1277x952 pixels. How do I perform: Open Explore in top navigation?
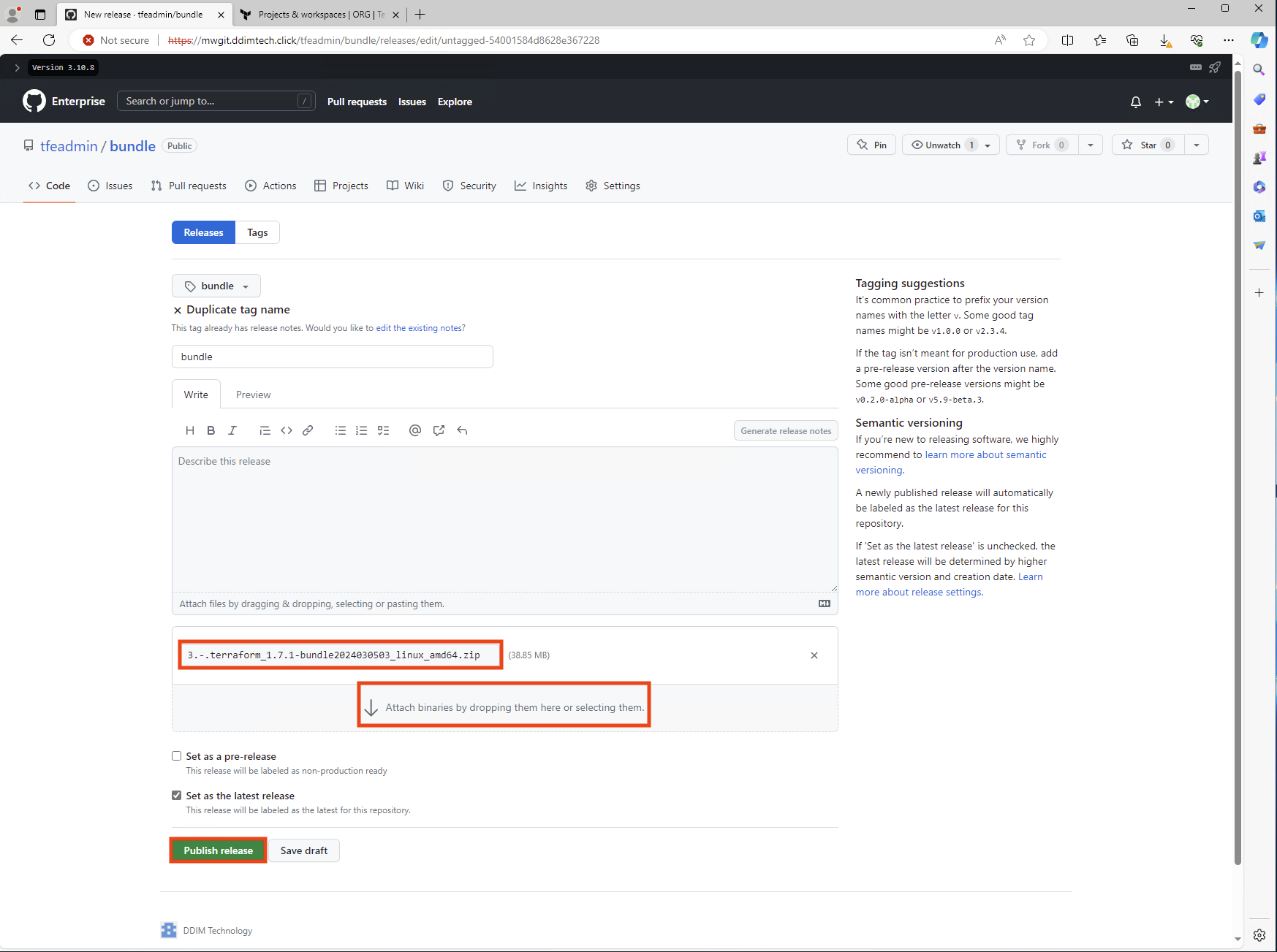pyautogui.click(x=455, y=102)
